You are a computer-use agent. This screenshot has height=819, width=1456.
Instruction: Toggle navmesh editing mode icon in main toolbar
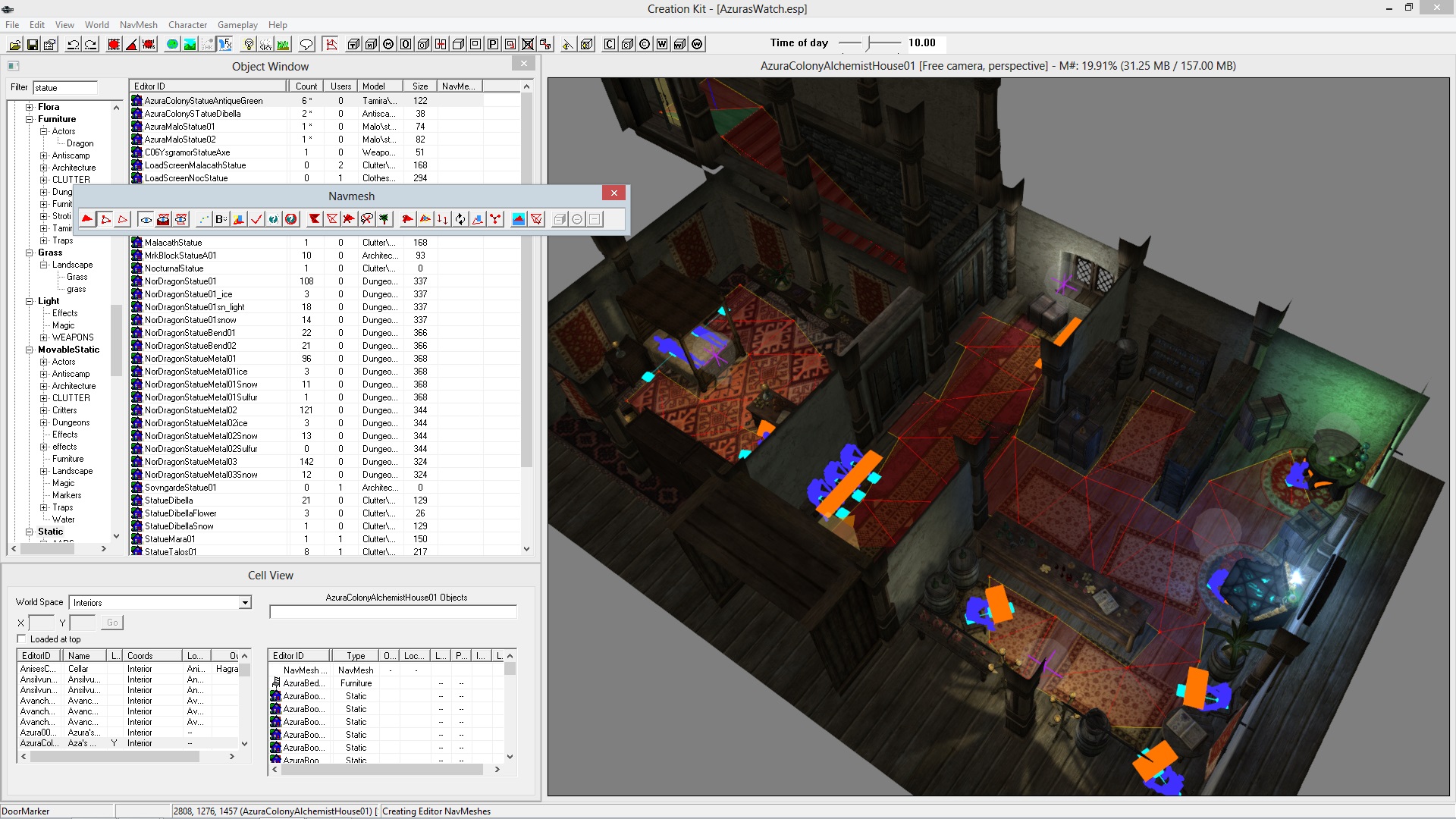(331, 45)
